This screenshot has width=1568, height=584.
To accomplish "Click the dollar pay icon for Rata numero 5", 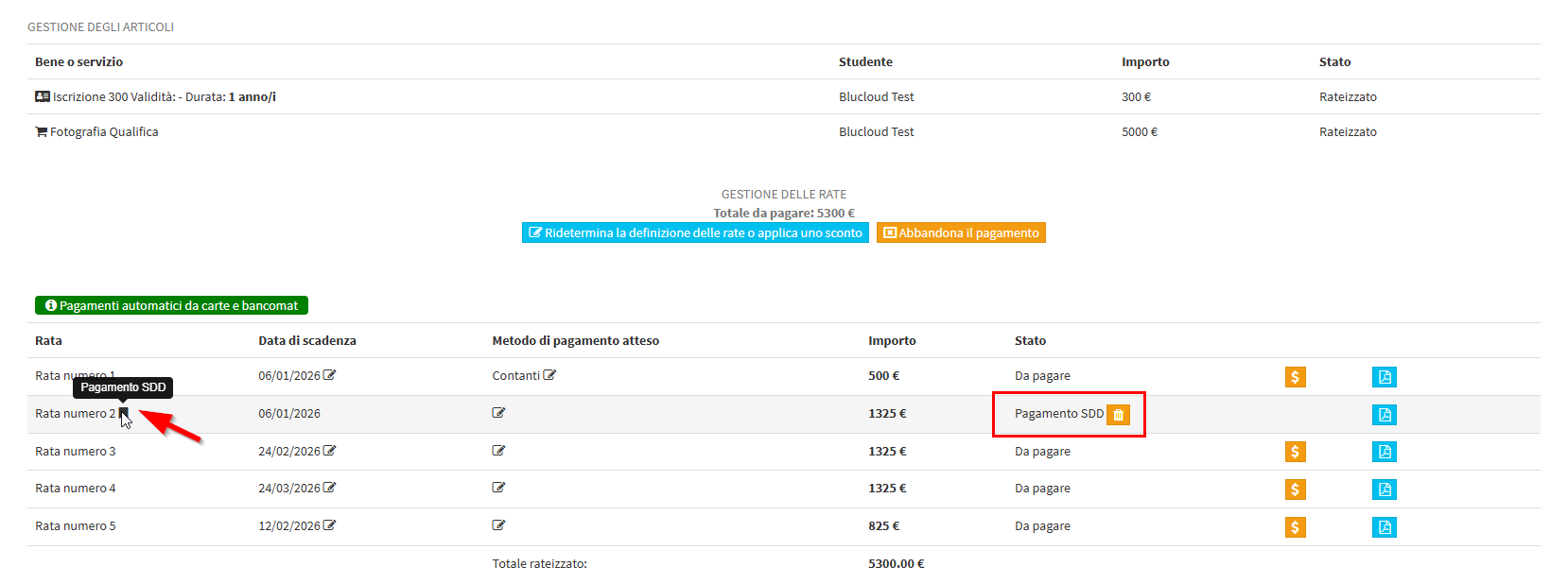I will (x=1295, y=527).
